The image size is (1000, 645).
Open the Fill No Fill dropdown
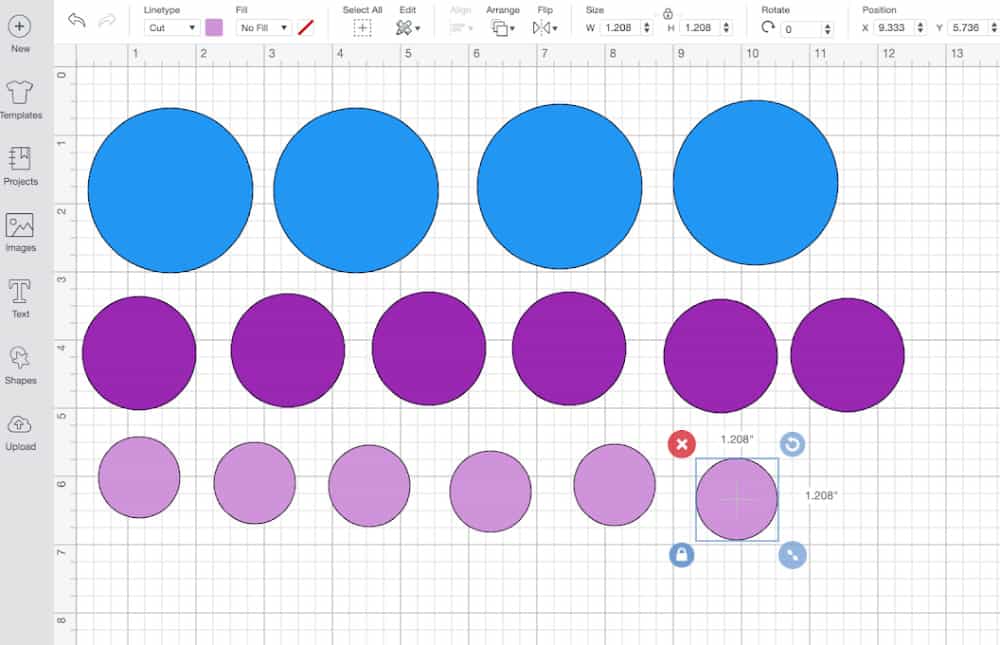coord(264,27)
